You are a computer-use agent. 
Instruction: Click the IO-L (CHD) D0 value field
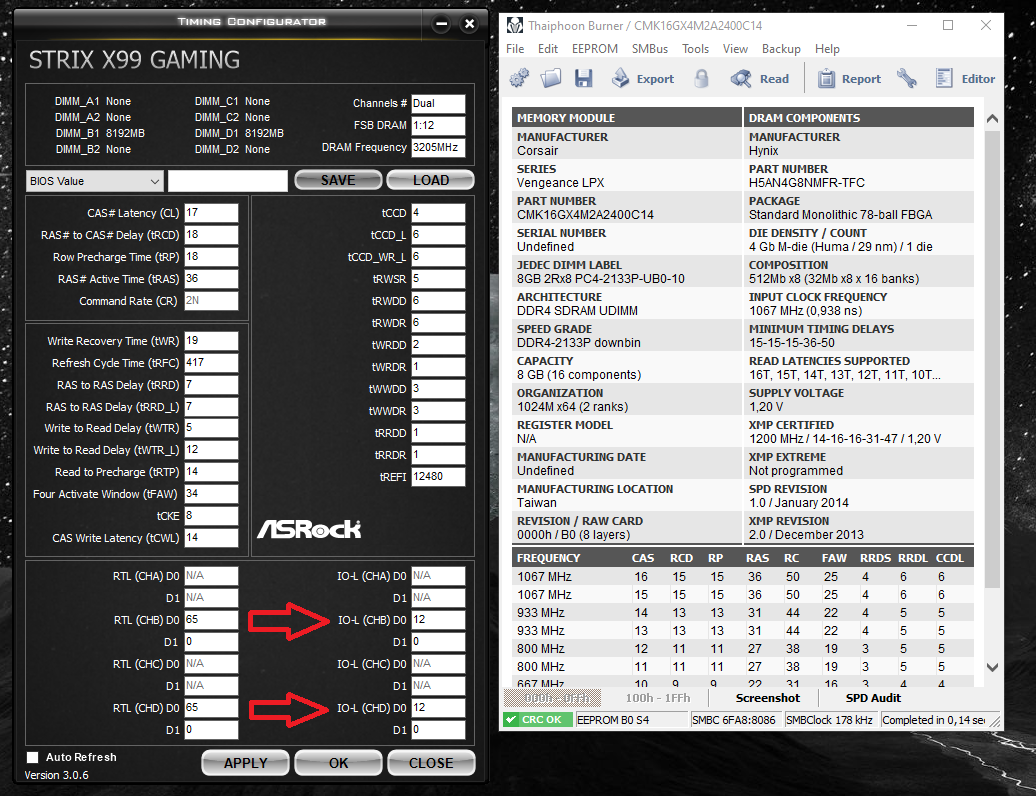point(438,707)
